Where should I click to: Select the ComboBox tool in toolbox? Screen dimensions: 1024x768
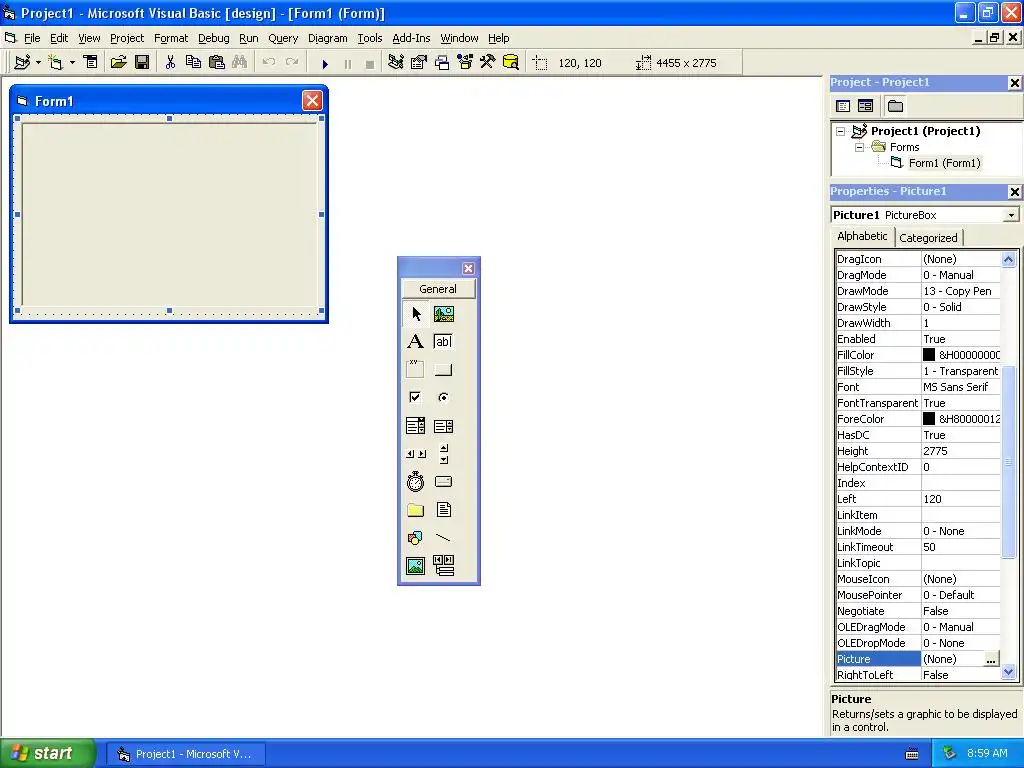pos(415,426)
